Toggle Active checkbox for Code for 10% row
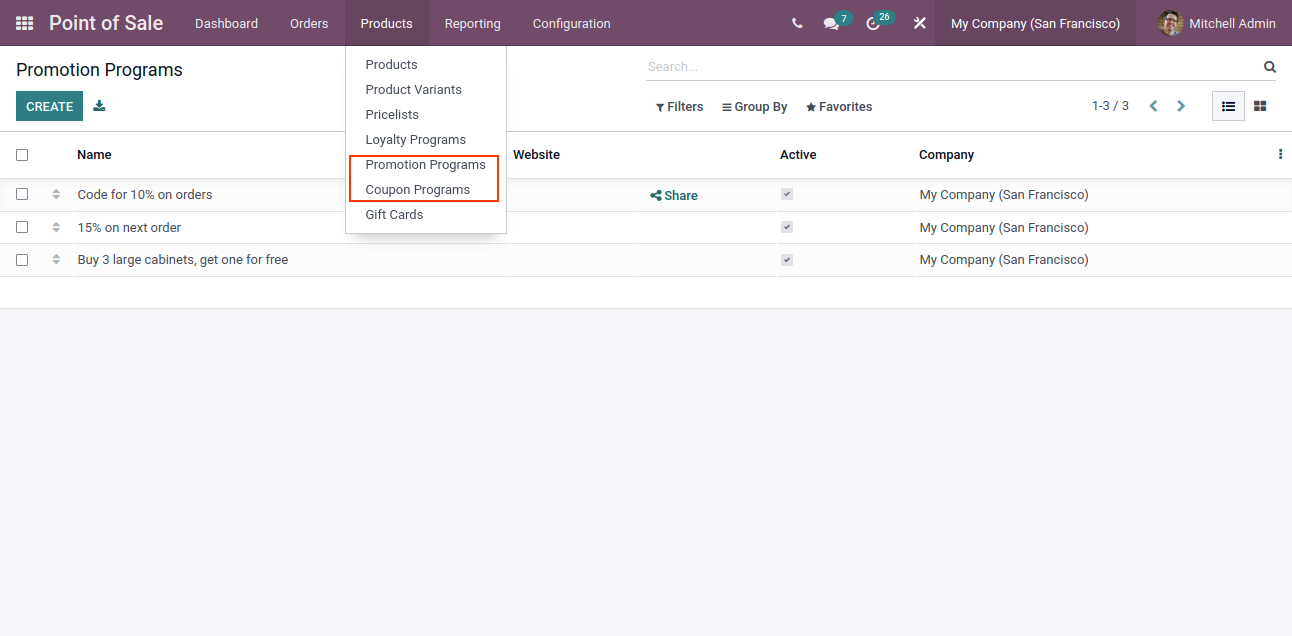This screenshot has height=636, width=1292. pos(787,195)
